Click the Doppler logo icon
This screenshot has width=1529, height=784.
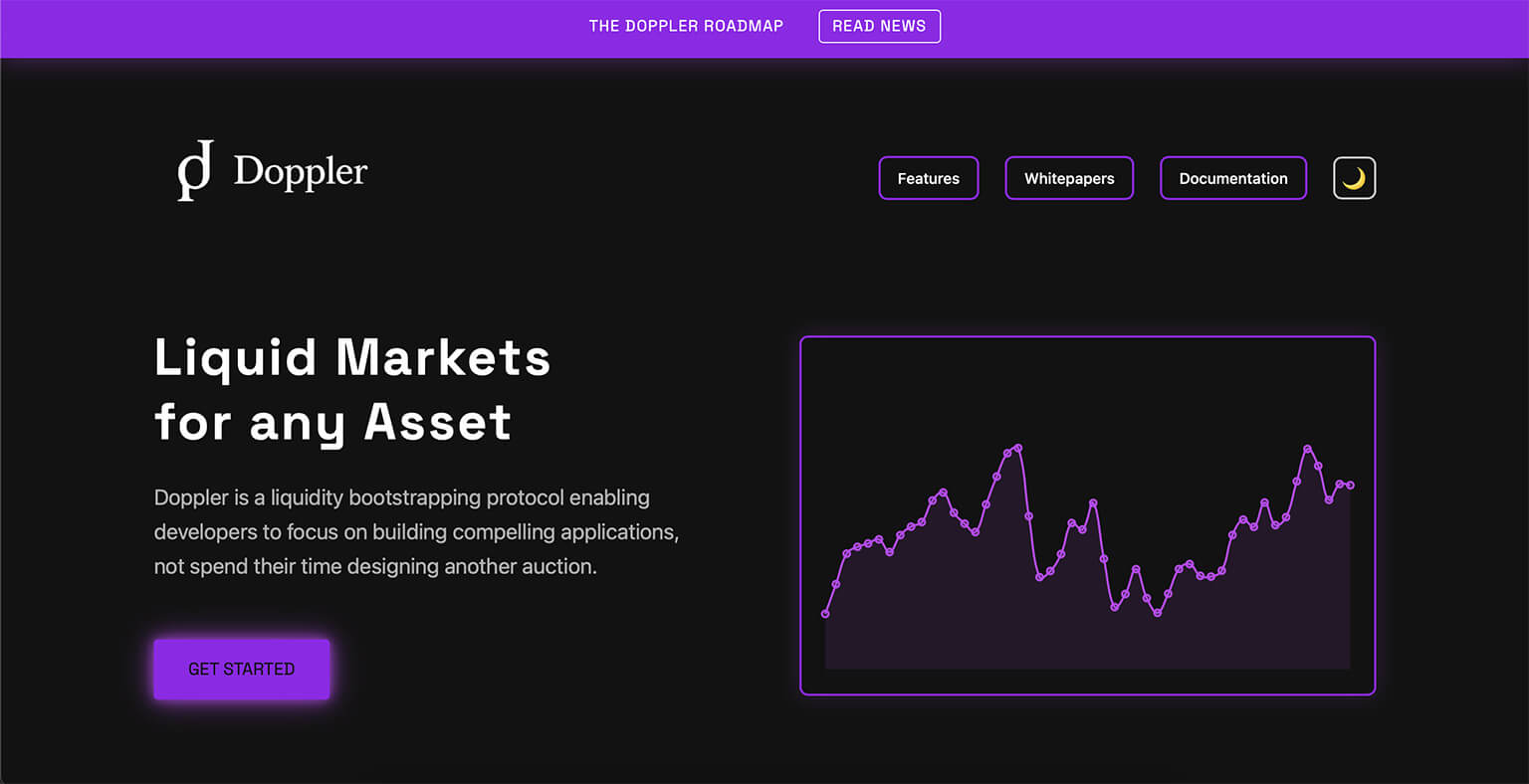click(195, 171)
